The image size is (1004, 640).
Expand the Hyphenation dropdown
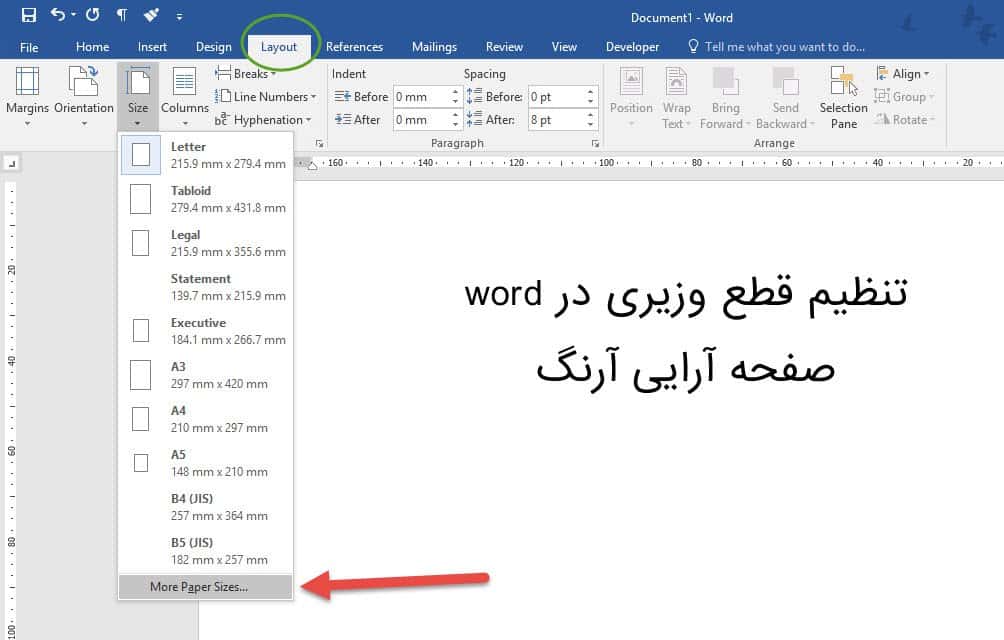coord(264,120)
